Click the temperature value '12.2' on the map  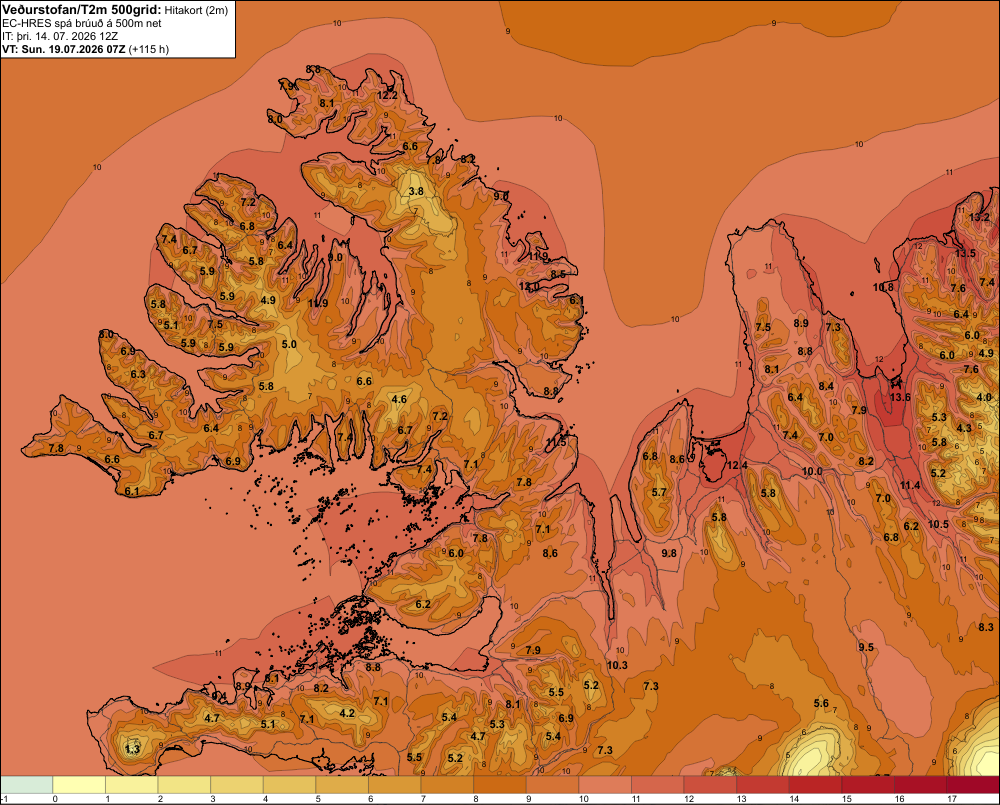pos(387,95)
